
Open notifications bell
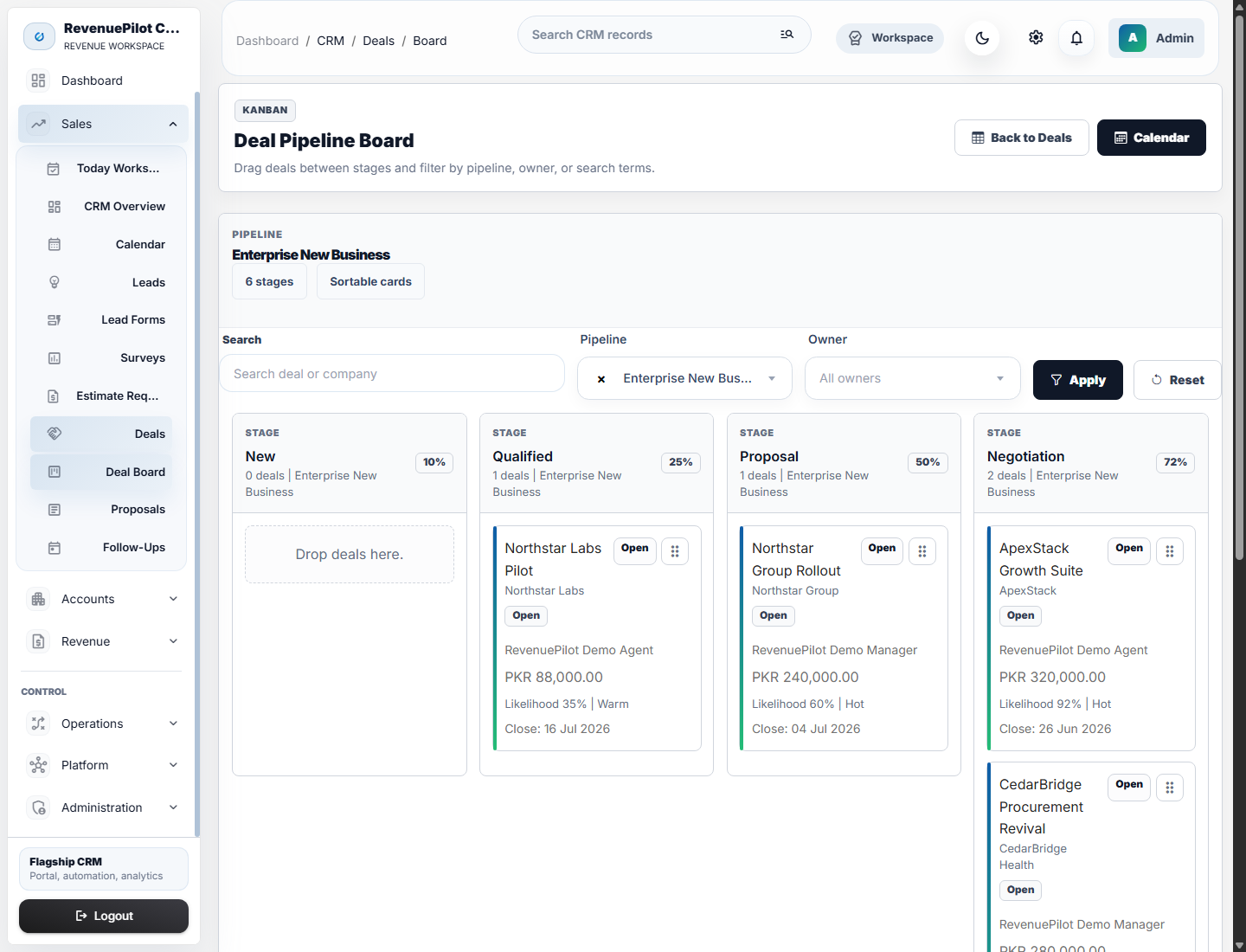pyautogui.click(x=1076, y=38)
